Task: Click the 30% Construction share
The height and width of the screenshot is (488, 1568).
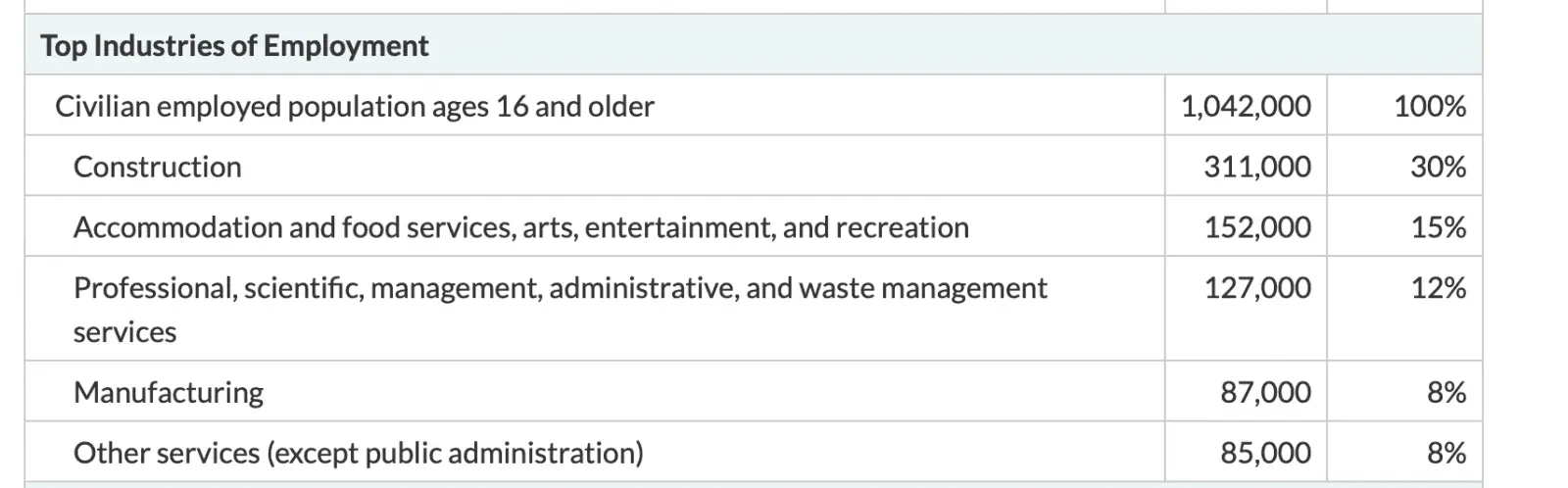Action: (x=1438, y=167)
